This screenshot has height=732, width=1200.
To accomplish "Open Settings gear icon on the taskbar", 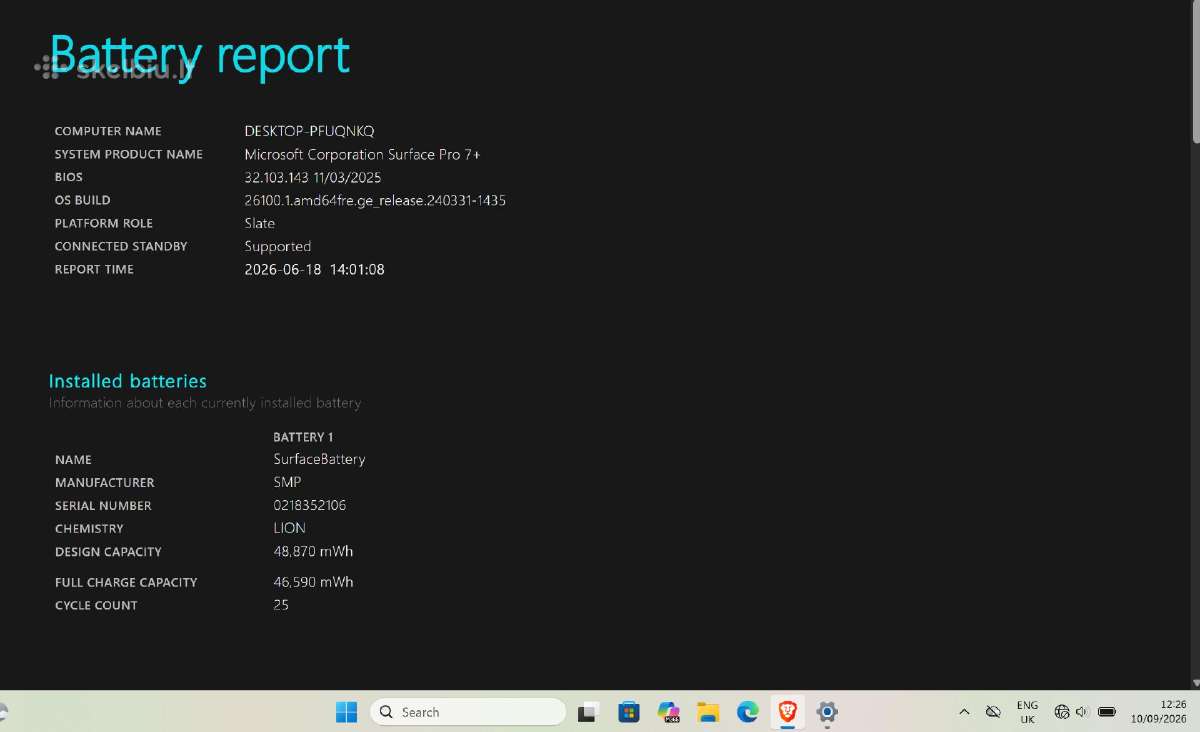I will pyautogui.click(x=826, y=712).
